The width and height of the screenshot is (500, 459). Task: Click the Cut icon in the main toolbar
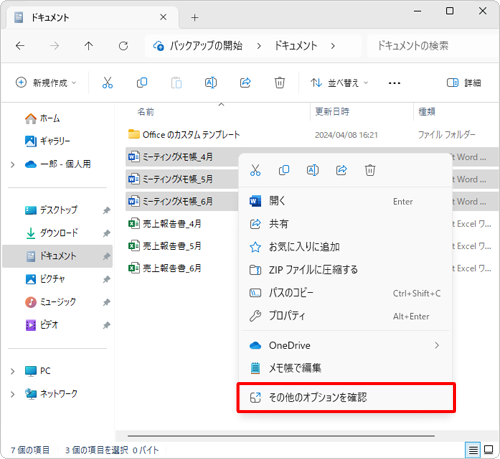107,82
